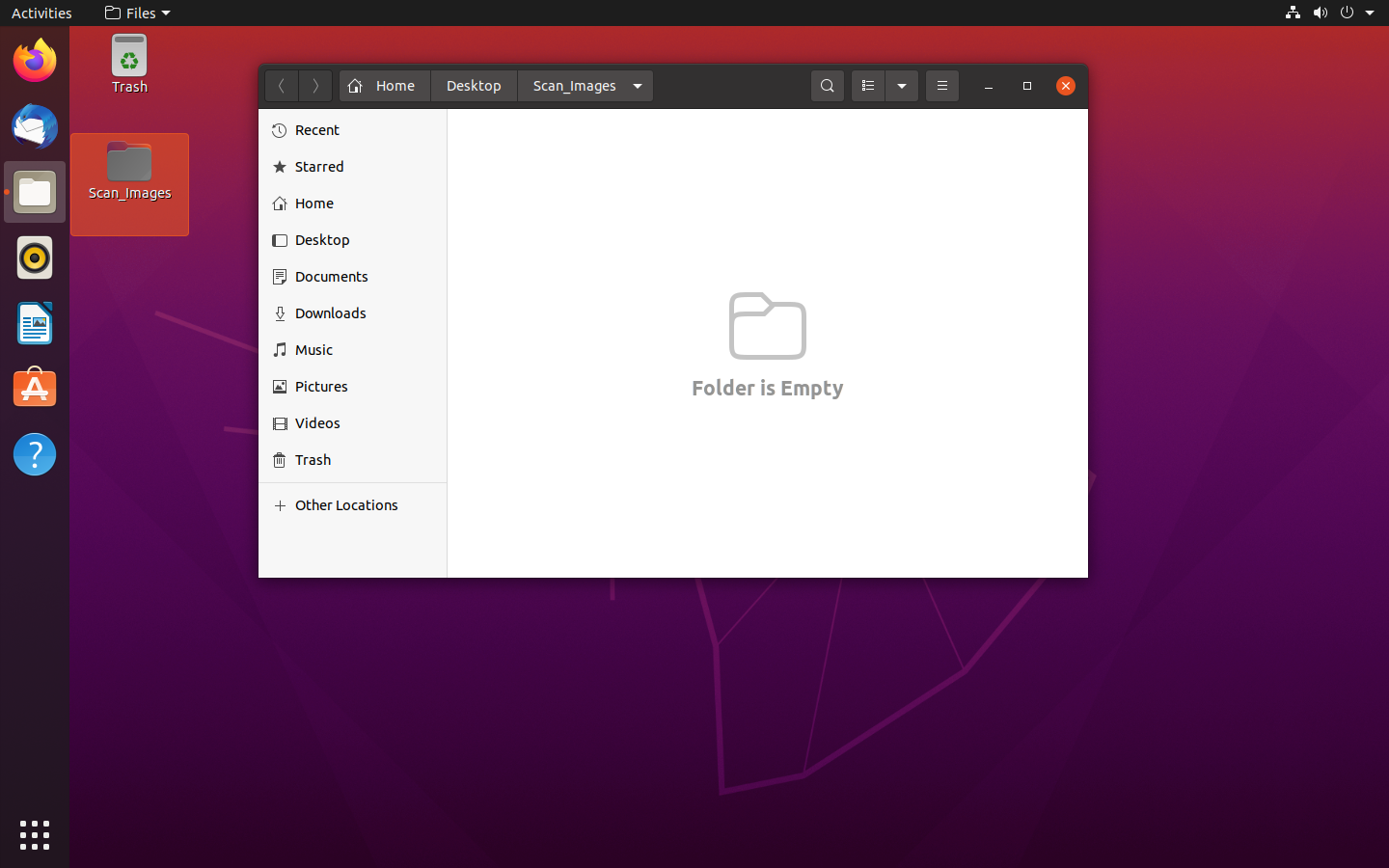Open the Downloads sidebar folder
1389x868 pixels.
pyautogui.click(x=330, y=313)
